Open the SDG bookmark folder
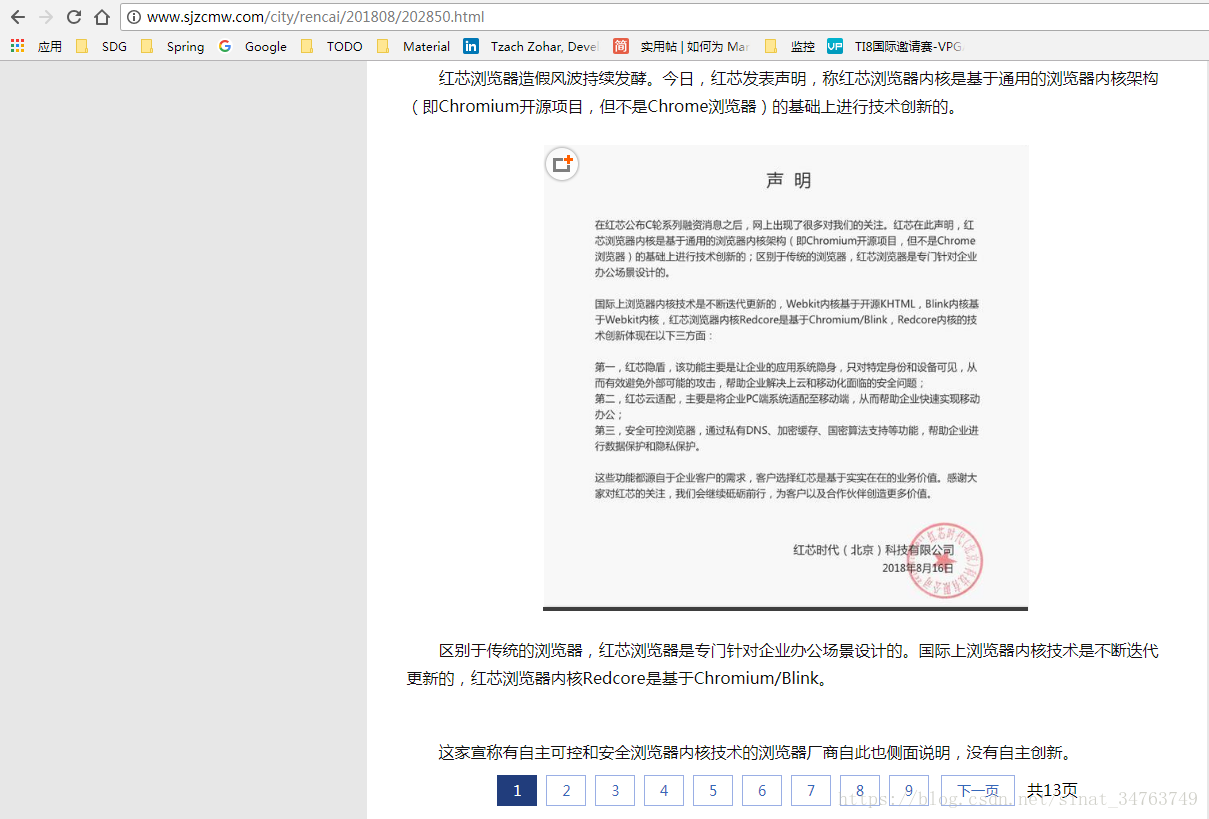 click(102, 46)
